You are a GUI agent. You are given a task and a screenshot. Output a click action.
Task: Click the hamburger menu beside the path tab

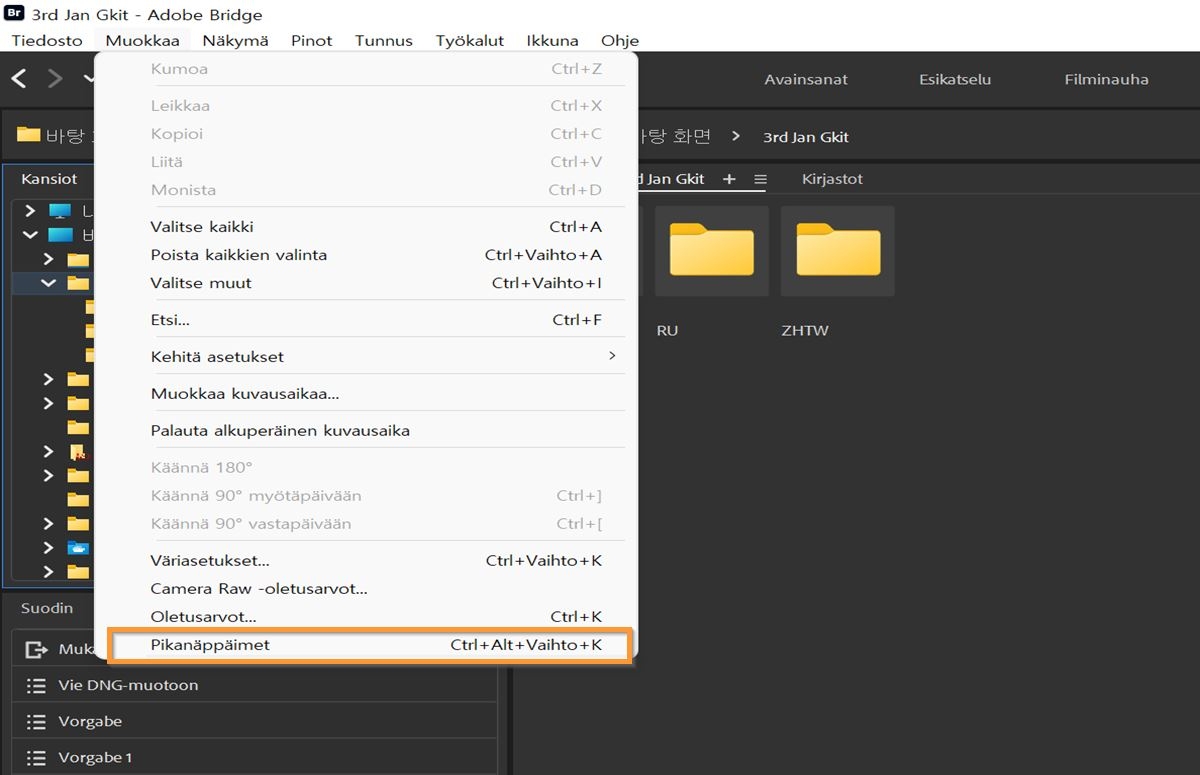click(x=762, y=179)
